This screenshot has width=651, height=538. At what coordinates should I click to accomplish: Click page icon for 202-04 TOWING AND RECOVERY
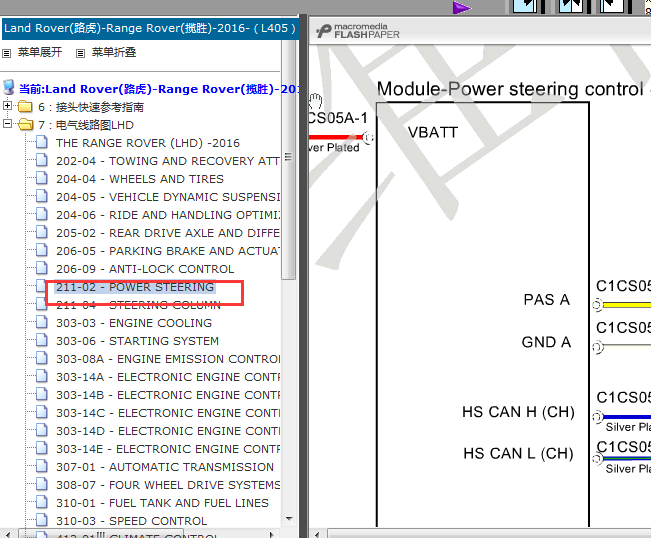[42, 160]
